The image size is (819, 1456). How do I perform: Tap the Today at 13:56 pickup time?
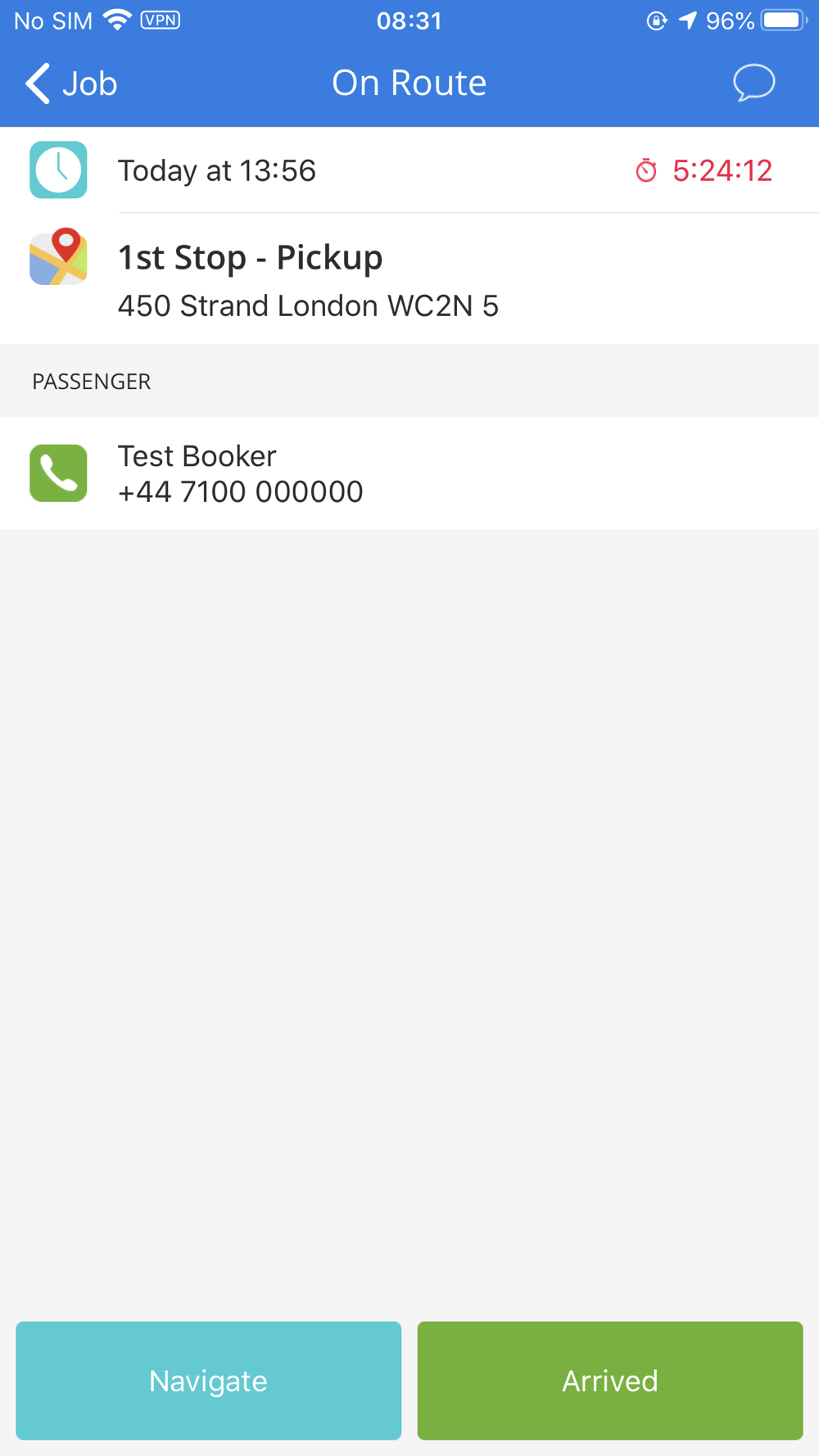coord(217,170)
